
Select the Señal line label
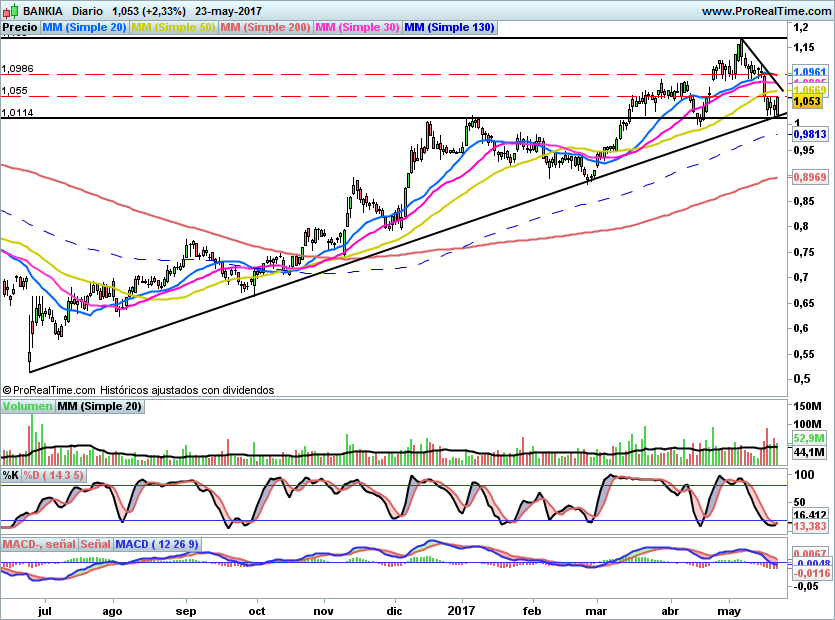tap(95, 544)
